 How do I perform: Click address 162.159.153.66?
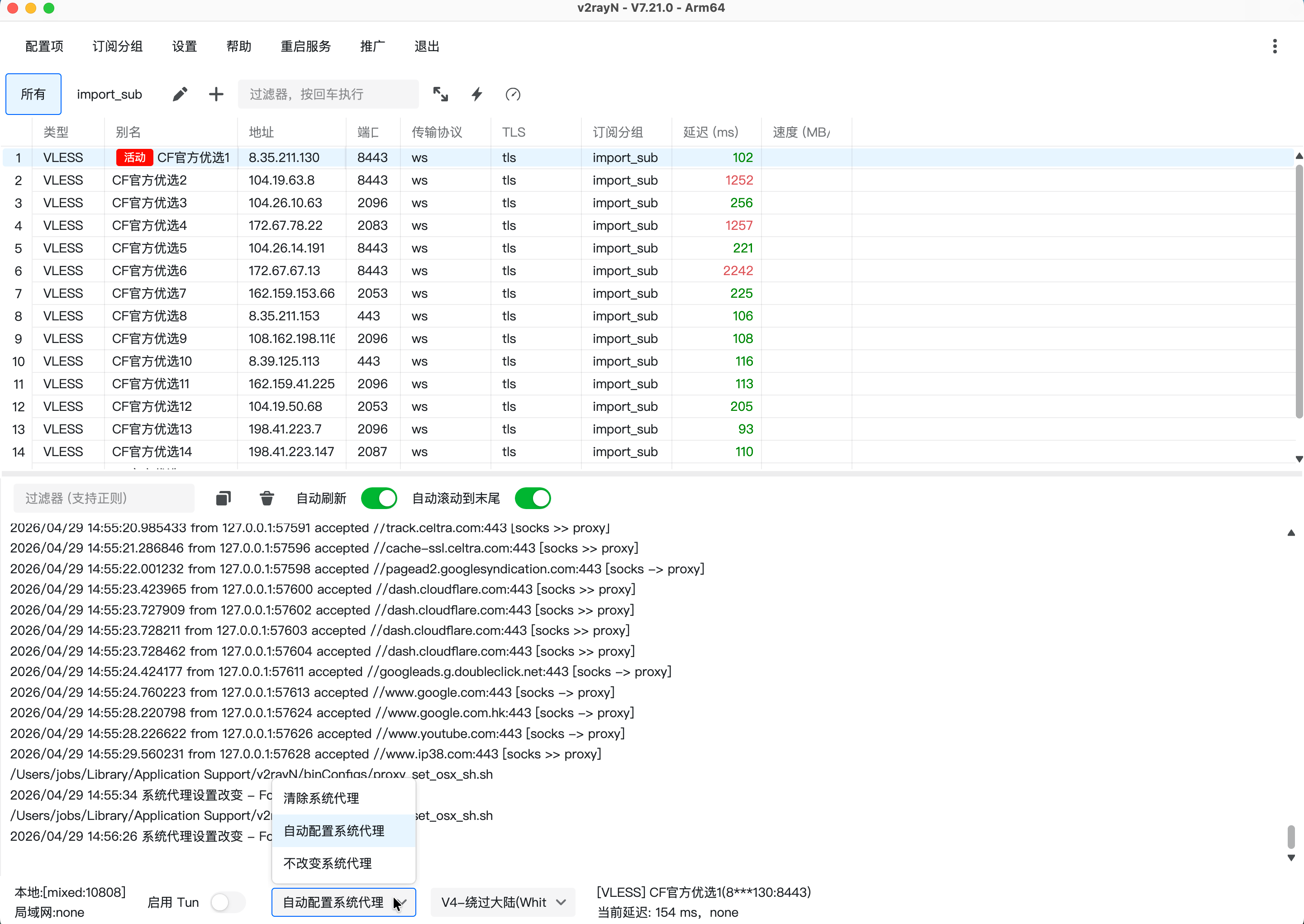tap(291, 294)
